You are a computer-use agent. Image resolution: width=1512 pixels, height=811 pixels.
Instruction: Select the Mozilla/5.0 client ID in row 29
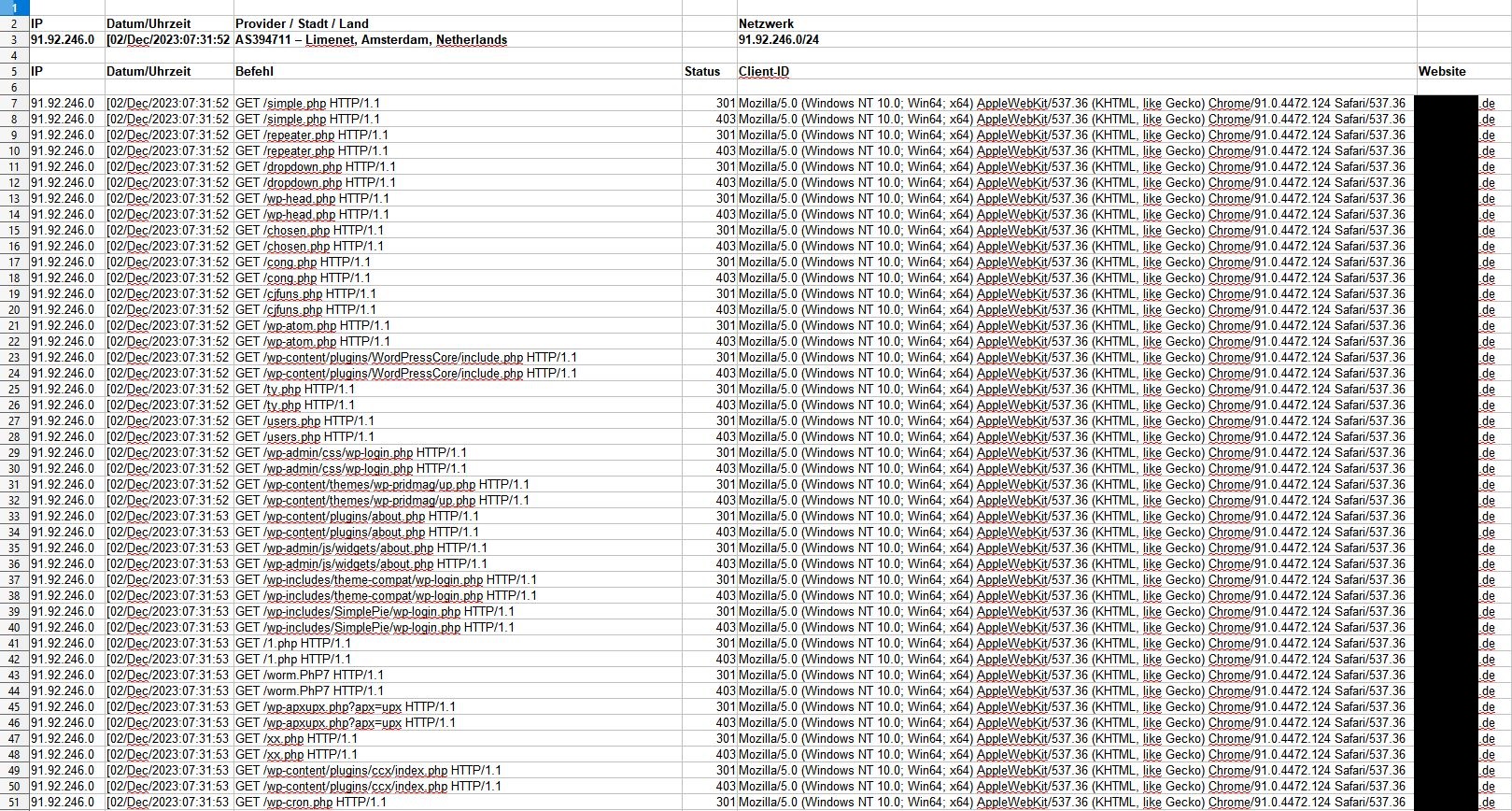point(1077,452)
